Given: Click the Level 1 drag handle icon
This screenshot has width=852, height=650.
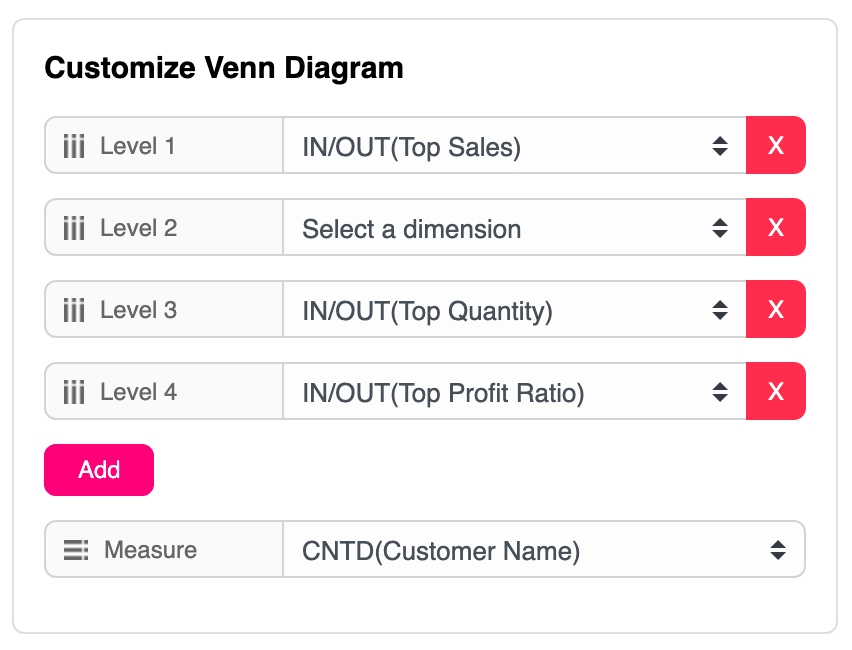Looking at the screenshot, I should coord(74,147).
